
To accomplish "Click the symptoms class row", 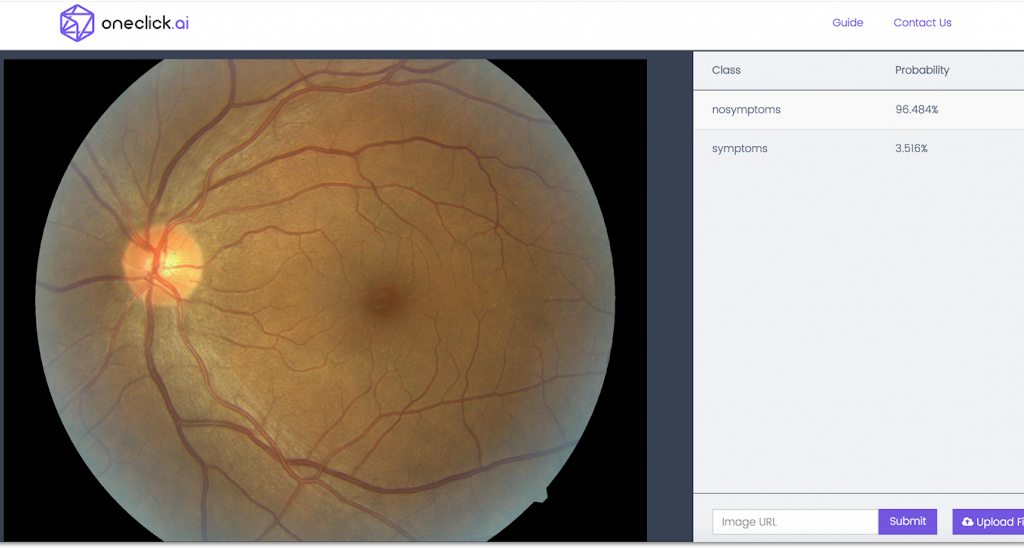I will tap(858, 149).
